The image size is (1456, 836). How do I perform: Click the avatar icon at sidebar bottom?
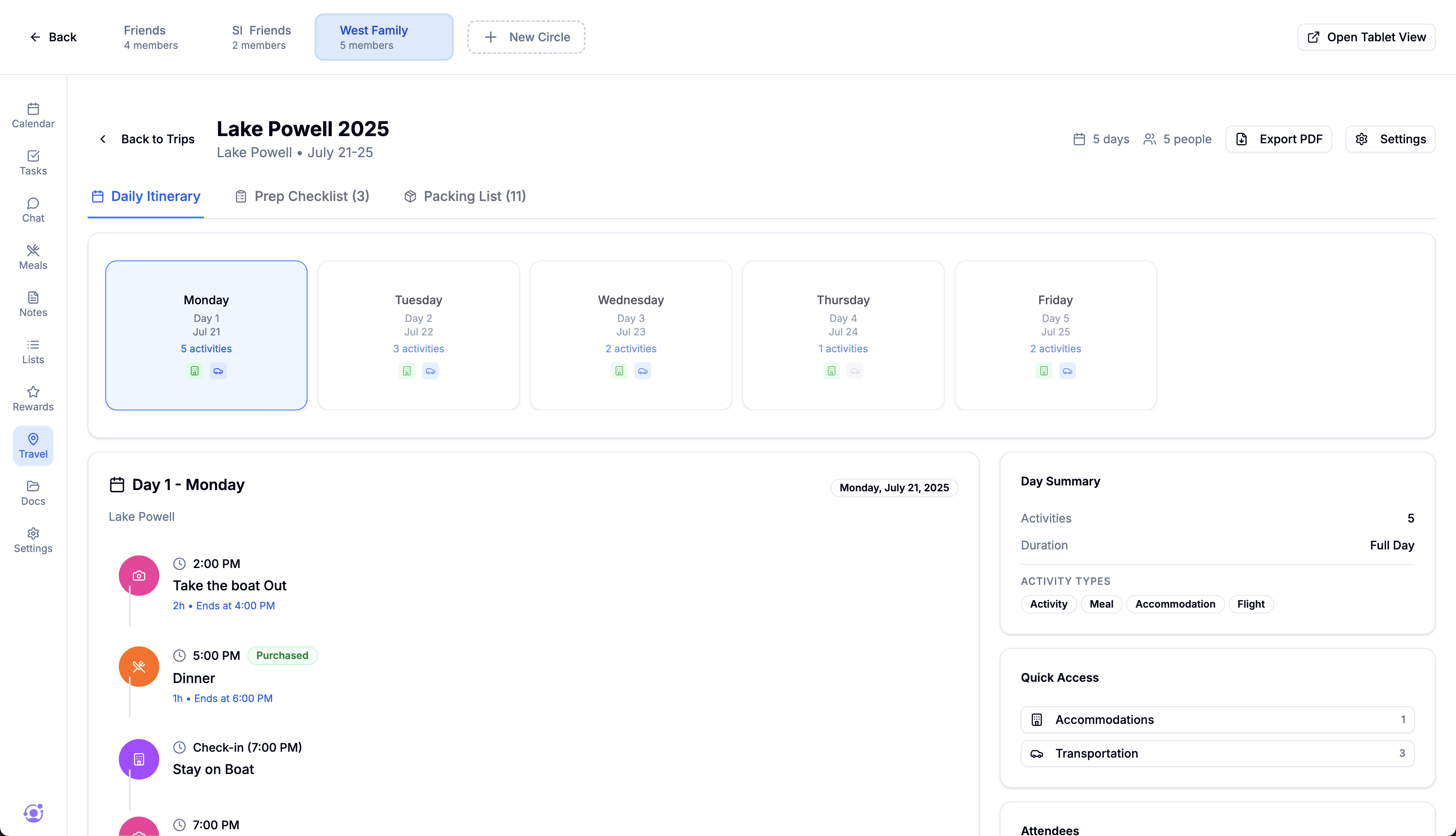point(33,812)
